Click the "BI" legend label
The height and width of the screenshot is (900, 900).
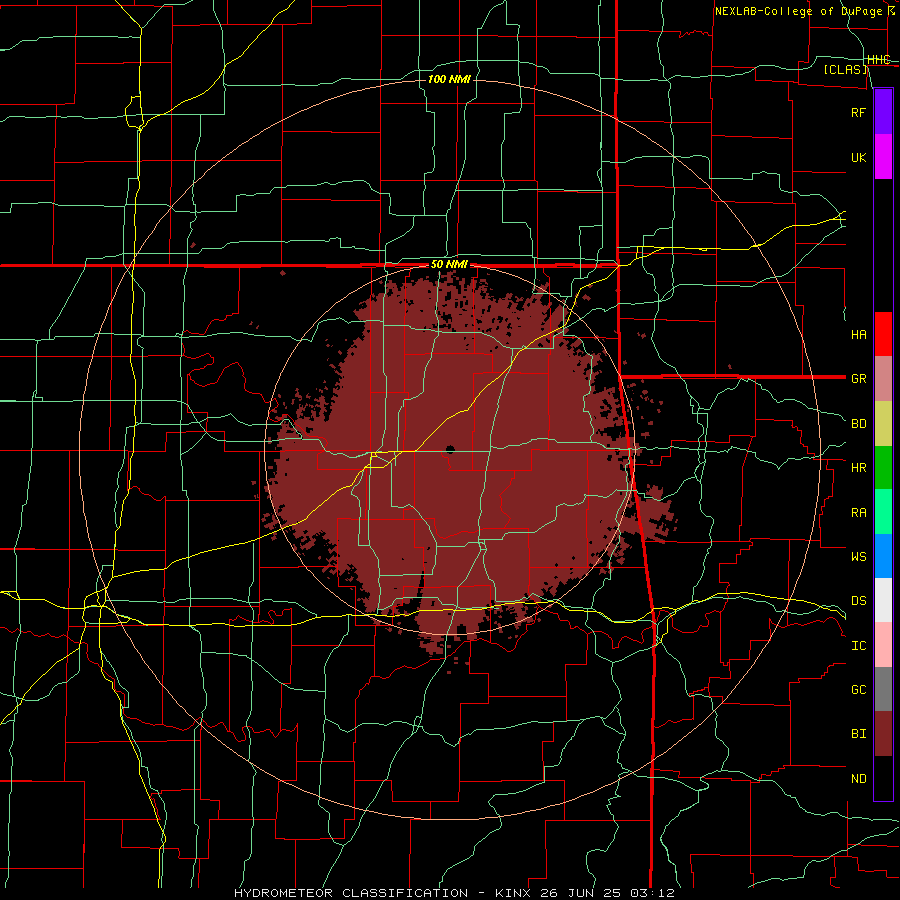tap(858, 734)
